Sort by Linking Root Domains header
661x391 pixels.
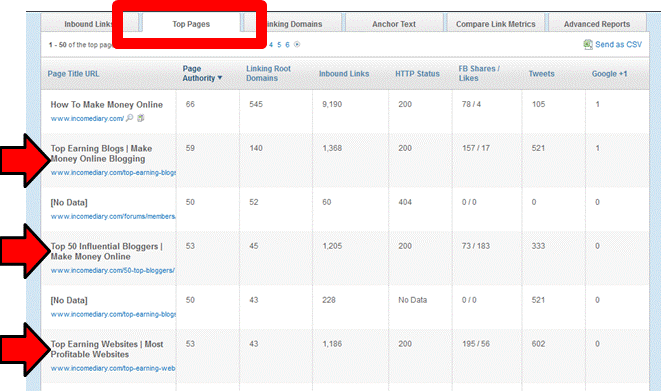click(x=269, y=73)
